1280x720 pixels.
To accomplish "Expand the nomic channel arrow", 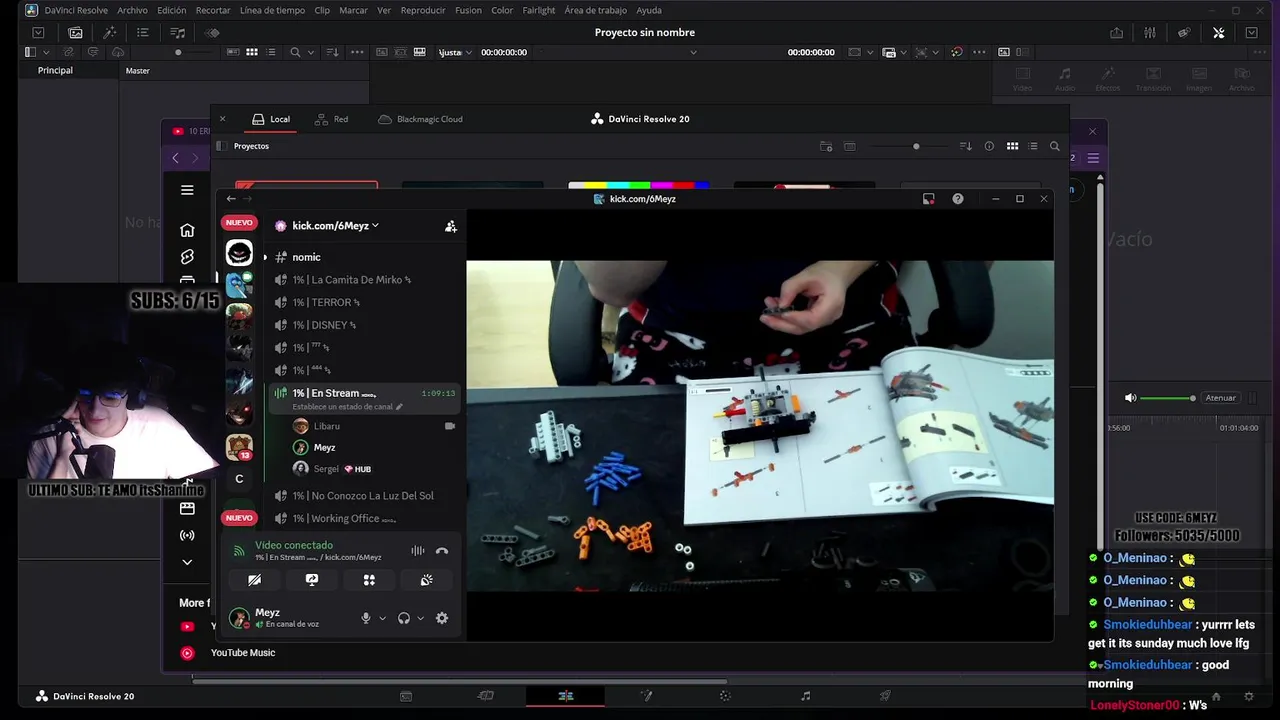I will pos(265,257).
